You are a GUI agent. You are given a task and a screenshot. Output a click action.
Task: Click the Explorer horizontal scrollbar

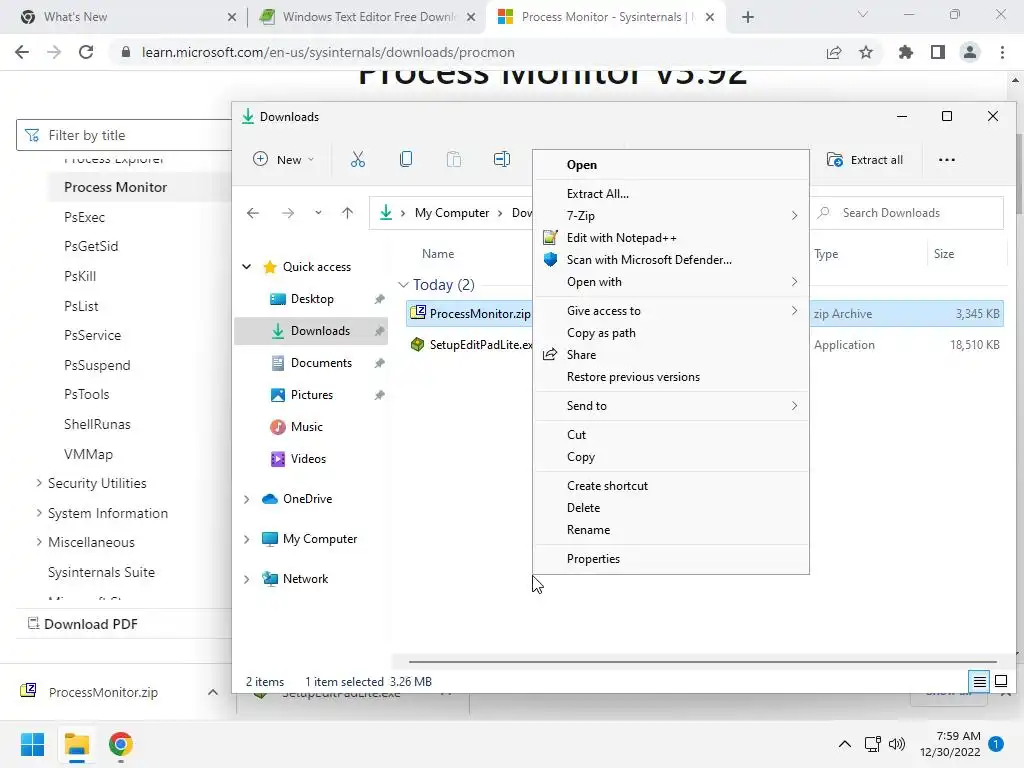(702, 662)
